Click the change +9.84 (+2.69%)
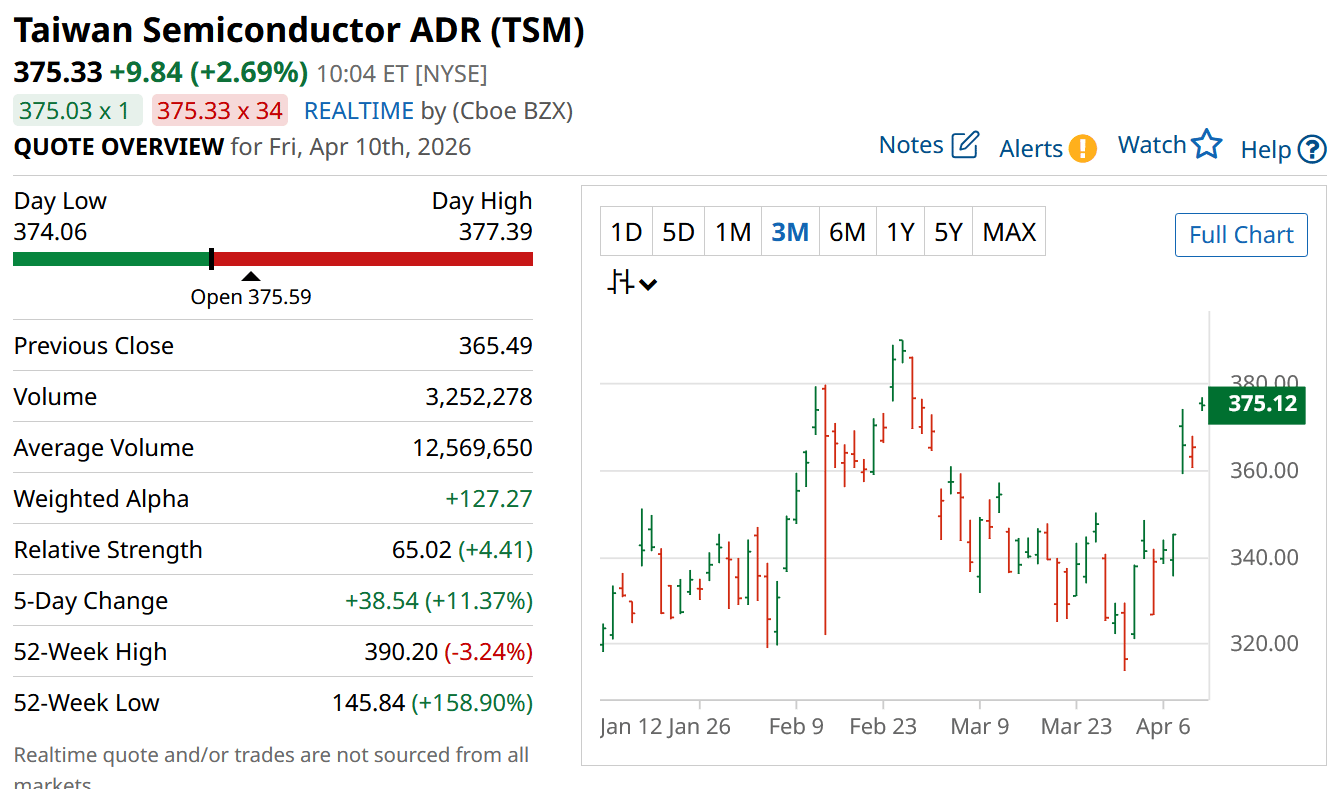 point(209,72)
